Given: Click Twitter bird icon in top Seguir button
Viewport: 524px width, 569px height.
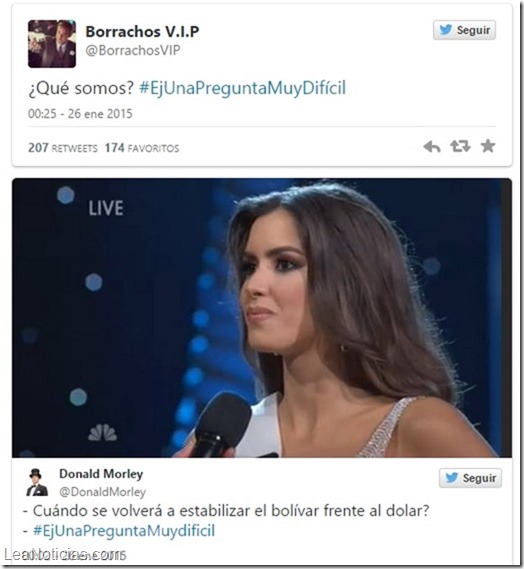Looking at the screenshot, I should 446,29.
